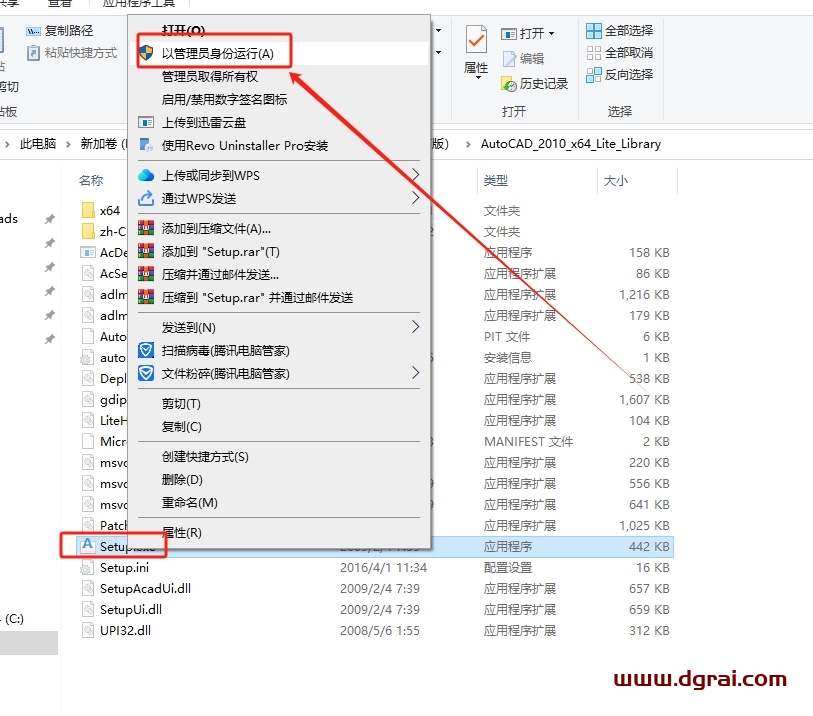Select 启用/禁用数字签名图标 menu entry
Image resolution: width=813 pixels, height=716 pixels.
tap(224, 100)
